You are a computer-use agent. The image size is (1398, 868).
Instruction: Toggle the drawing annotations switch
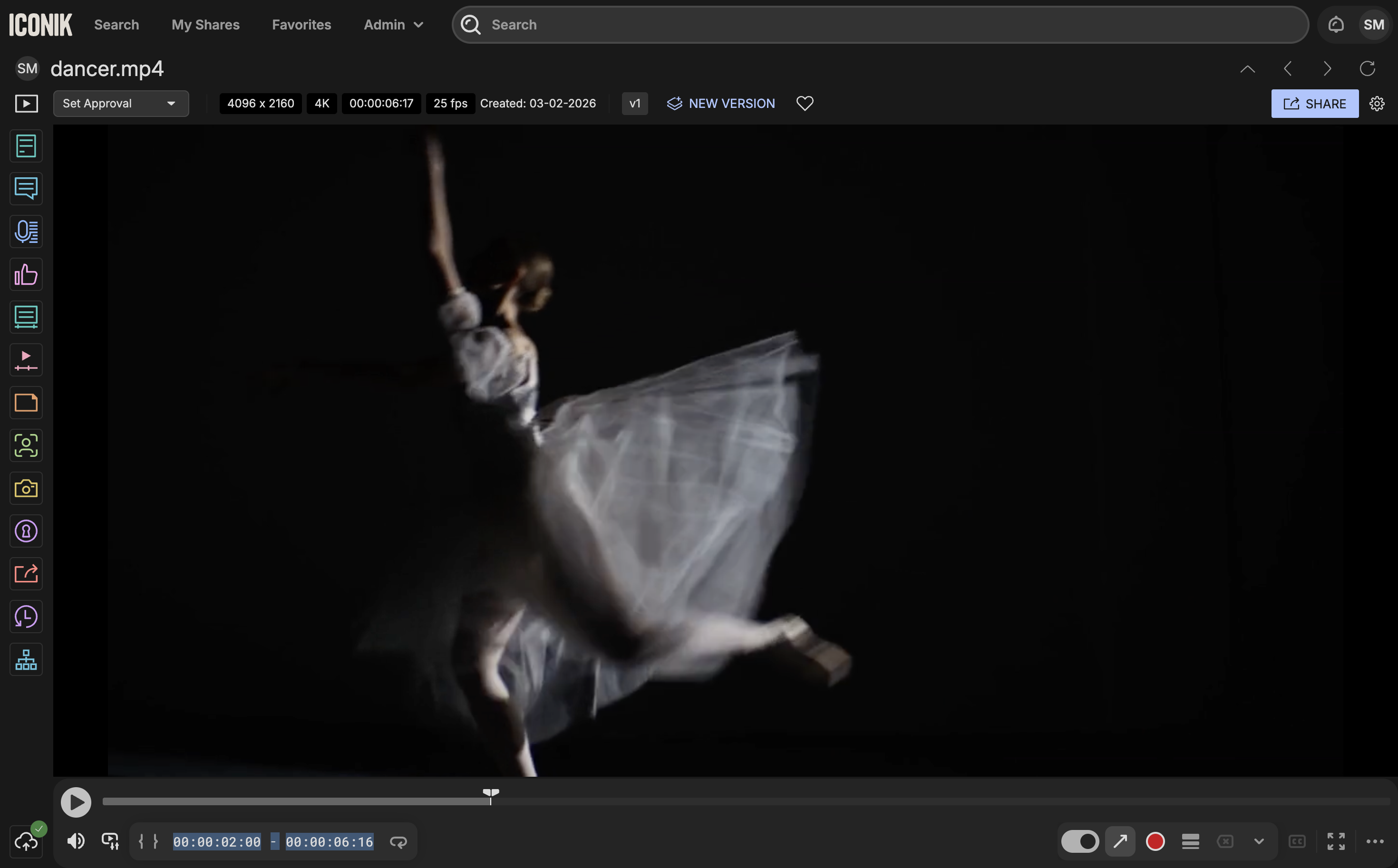[x=1079, y=841]
